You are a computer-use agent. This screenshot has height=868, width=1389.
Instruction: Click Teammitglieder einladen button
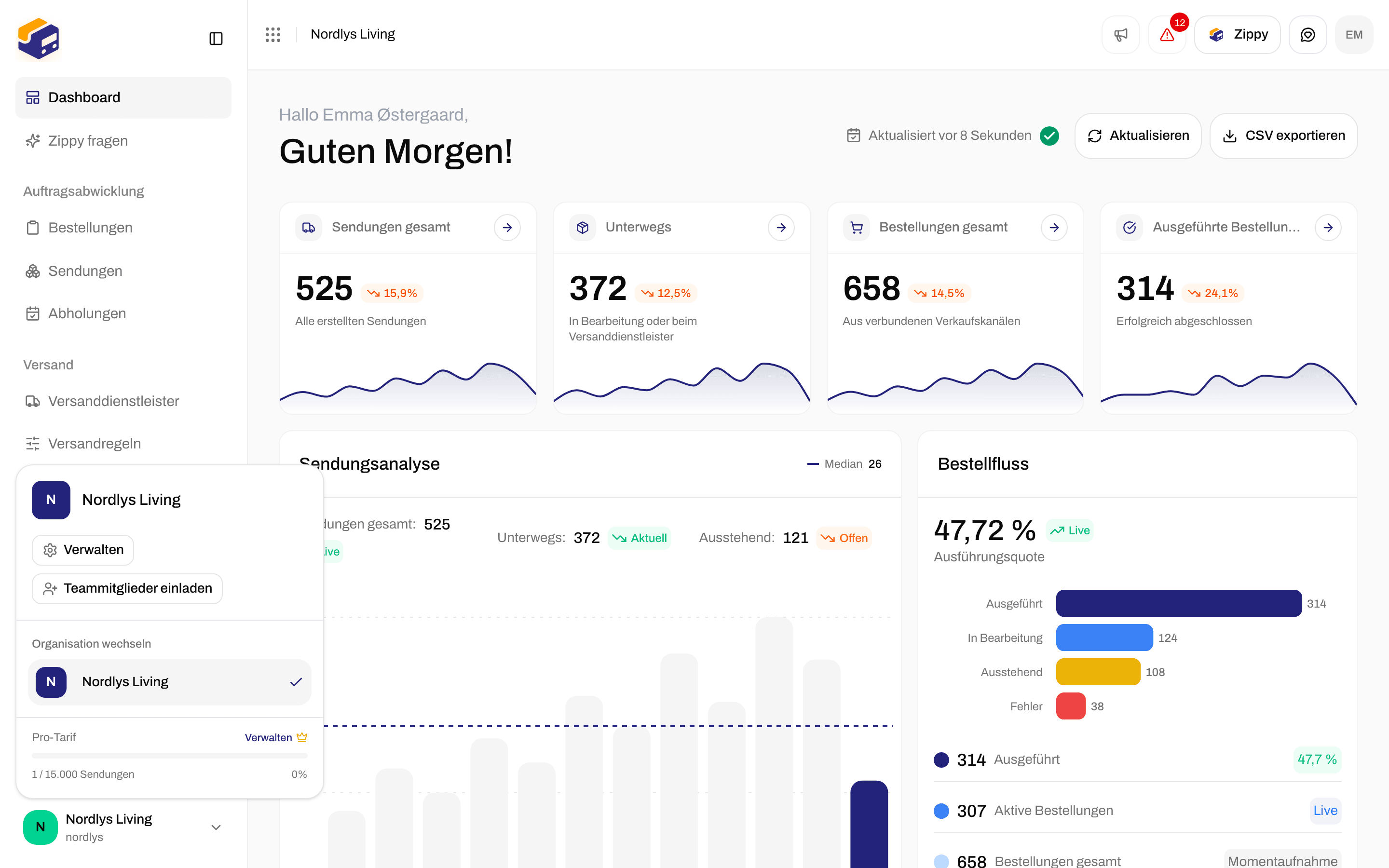click(x=127, y=588)
